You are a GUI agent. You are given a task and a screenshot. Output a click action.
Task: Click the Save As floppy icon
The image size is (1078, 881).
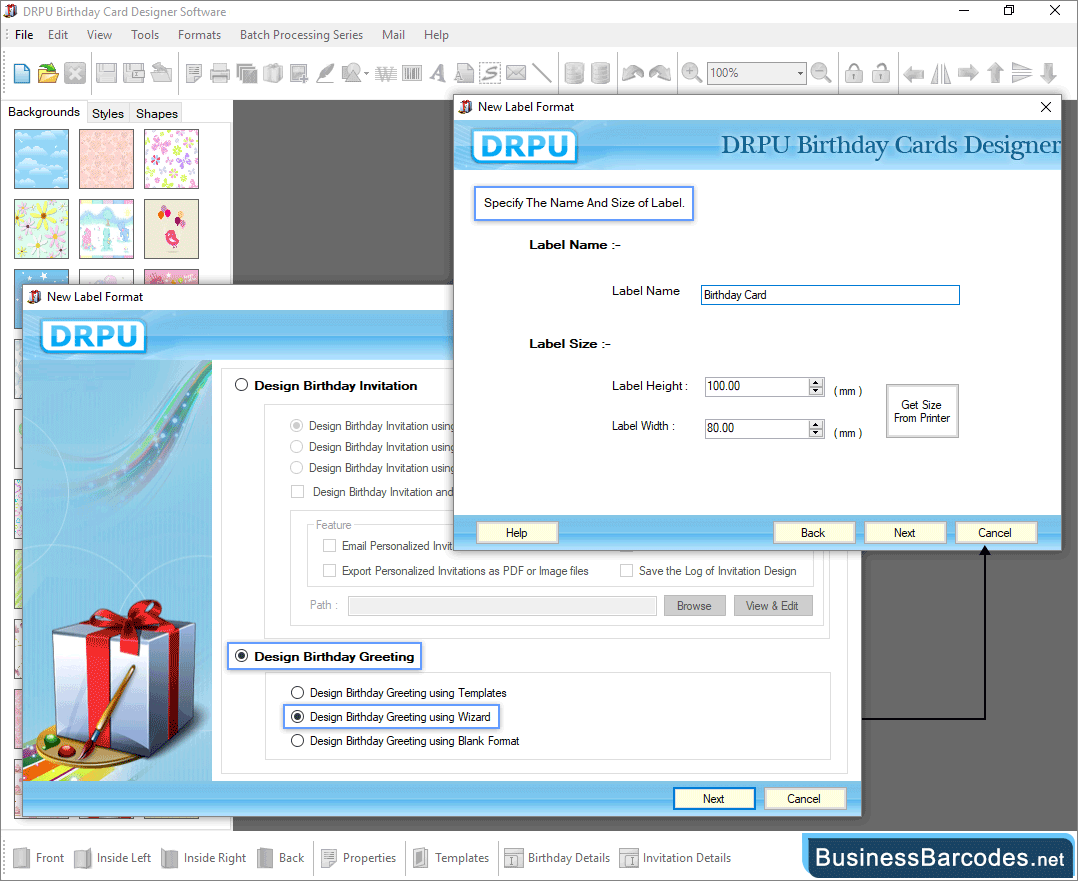(x=133, y=73)
